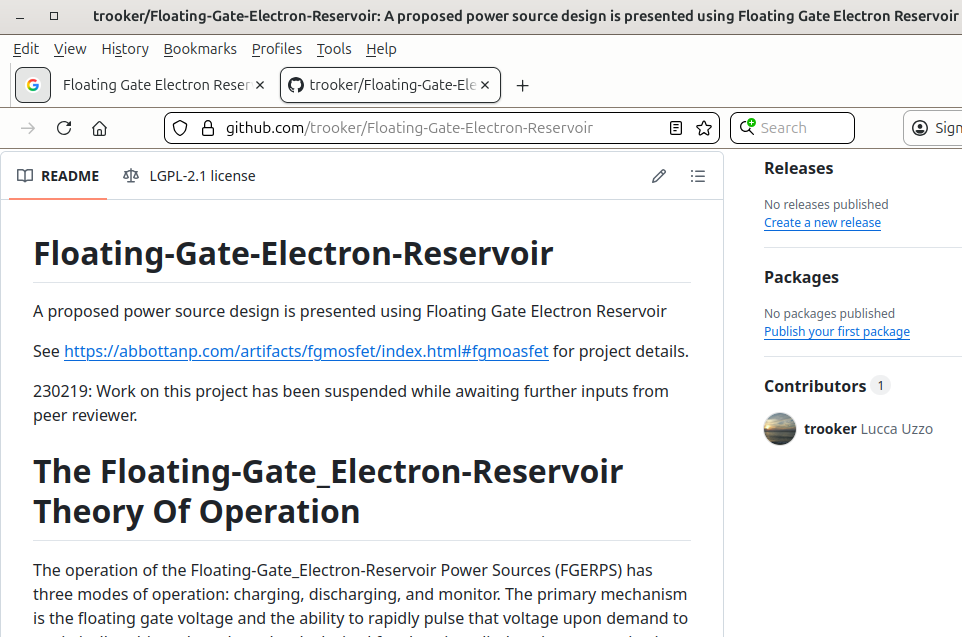Viewport: 962px width, 637px height.
Task: Click the shield tracking protection icon
Action: tap(180, 128)
